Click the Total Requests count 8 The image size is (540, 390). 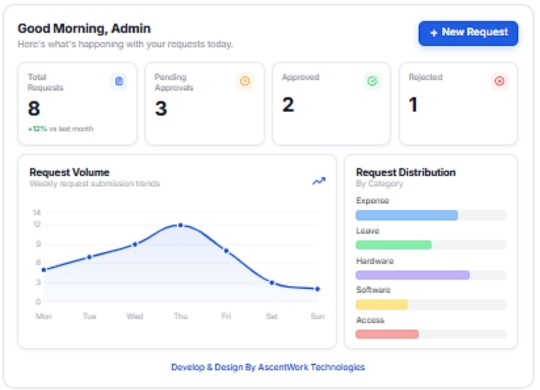[x=34, y=109]
